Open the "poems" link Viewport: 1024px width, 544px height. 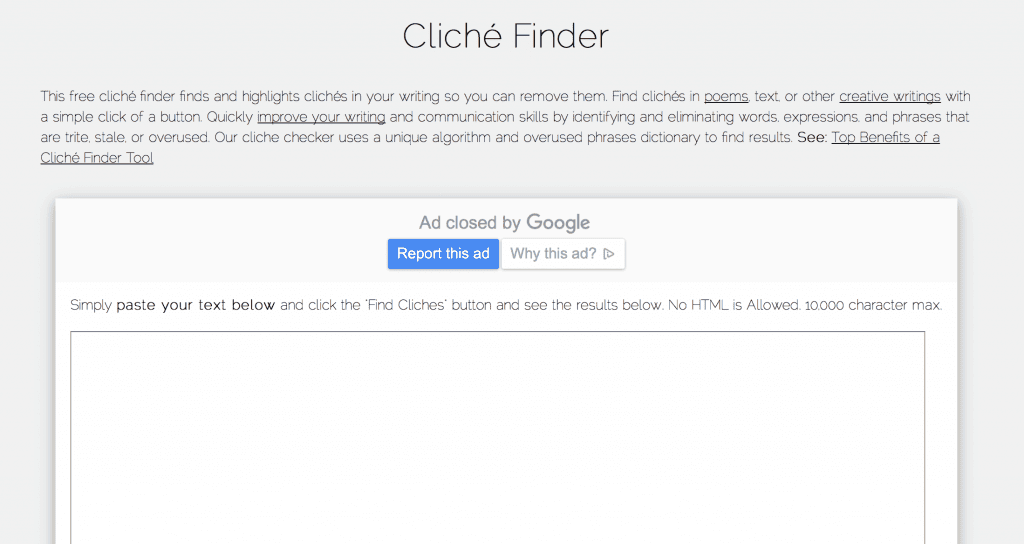coord(727,97)
